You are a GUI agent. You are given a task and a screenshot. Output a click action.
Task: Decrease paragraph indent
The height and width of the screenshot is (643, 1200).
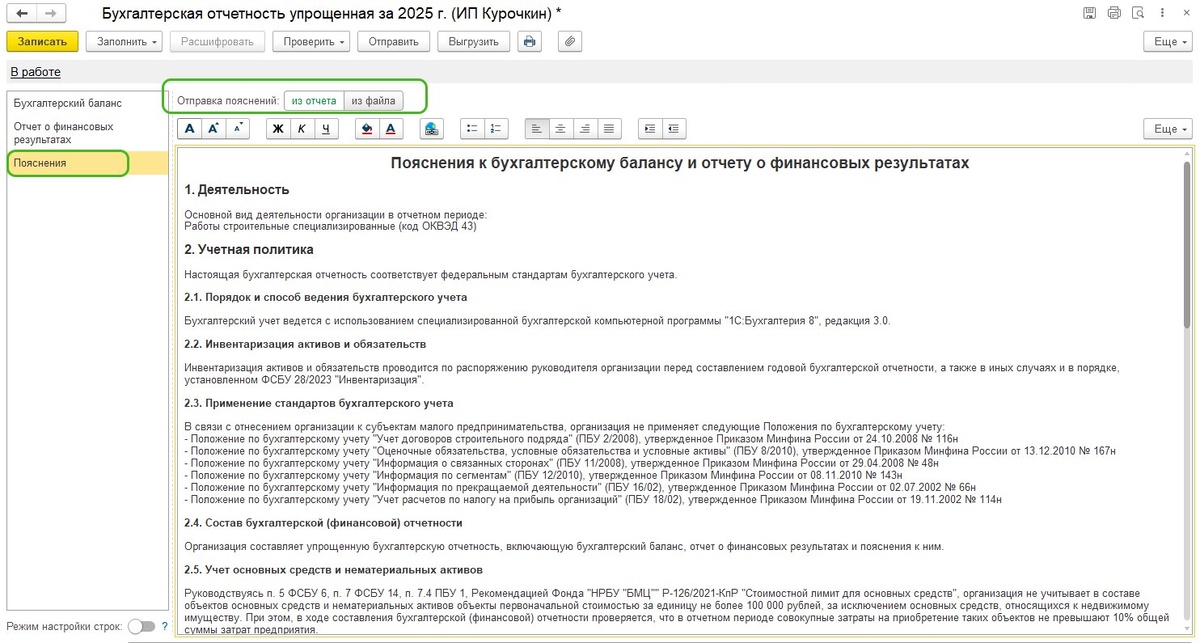tap(674, 129)
